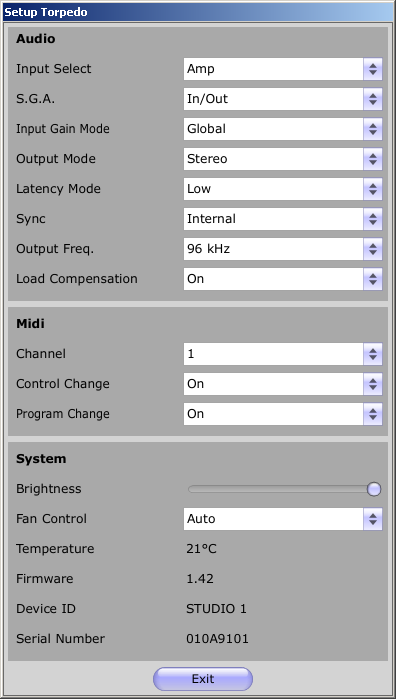Click the Firmware label
Viewport: 396px width, 699px height.
click(45, 579)
